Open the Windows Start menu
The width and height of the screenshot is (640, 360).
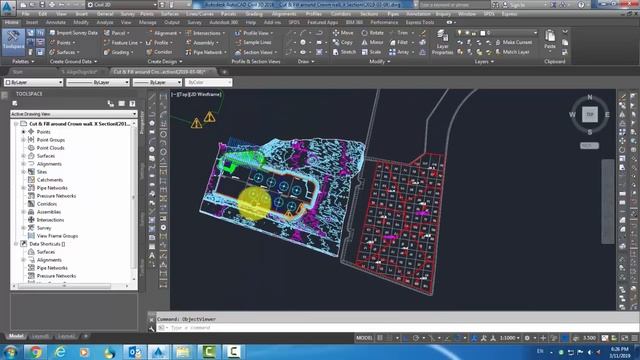point(10,352)
